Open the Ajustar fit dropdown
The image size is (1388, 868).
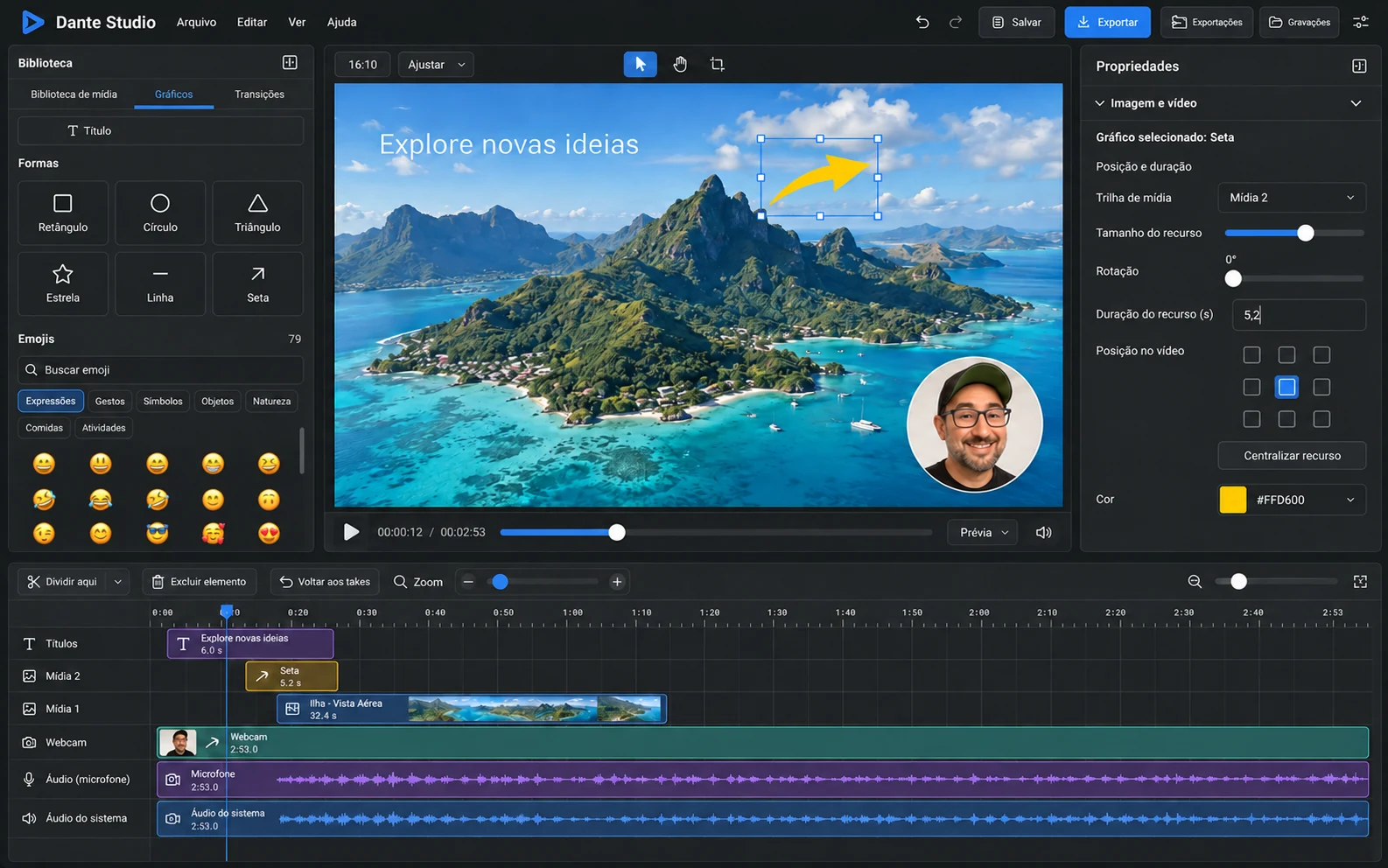click(436, 64)
